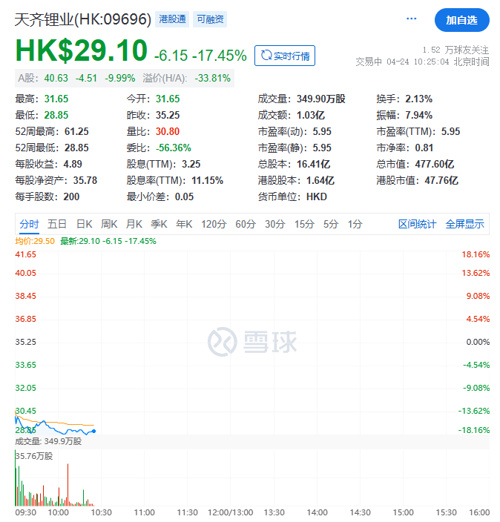Click the 可融资 tag
The image size is (500, 522).
point(210,19)
